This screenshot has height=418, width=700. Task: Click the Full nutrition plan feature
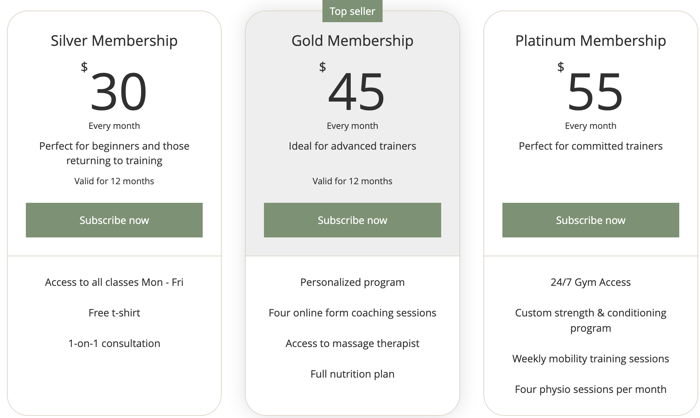[352, 374]
